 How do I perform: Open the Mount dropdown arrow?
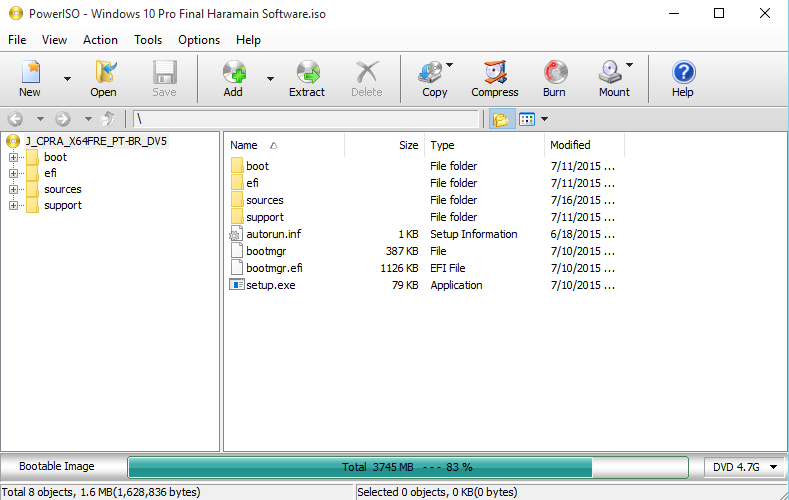click(x=629, y=65)
